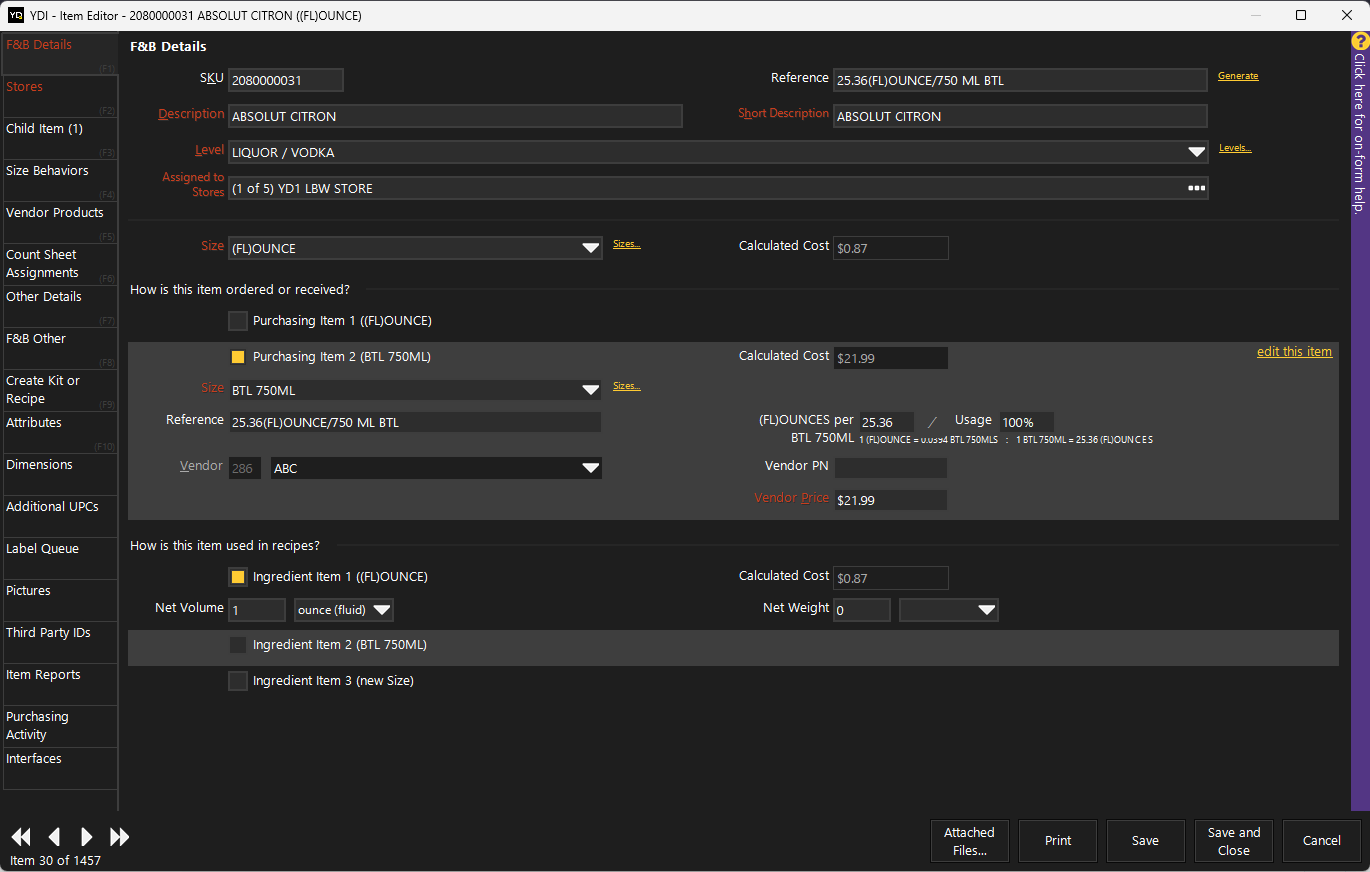Open Net Weight unit dropdown
Screen dimensions: 1370x872
coord(986,610)
